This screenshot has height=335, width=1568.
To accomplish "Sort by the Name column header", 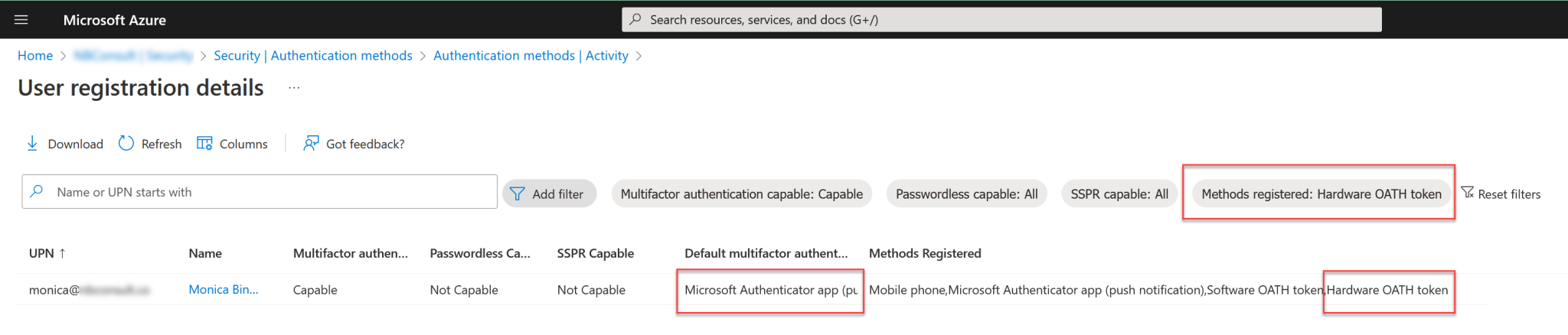I will click(205, 253).
